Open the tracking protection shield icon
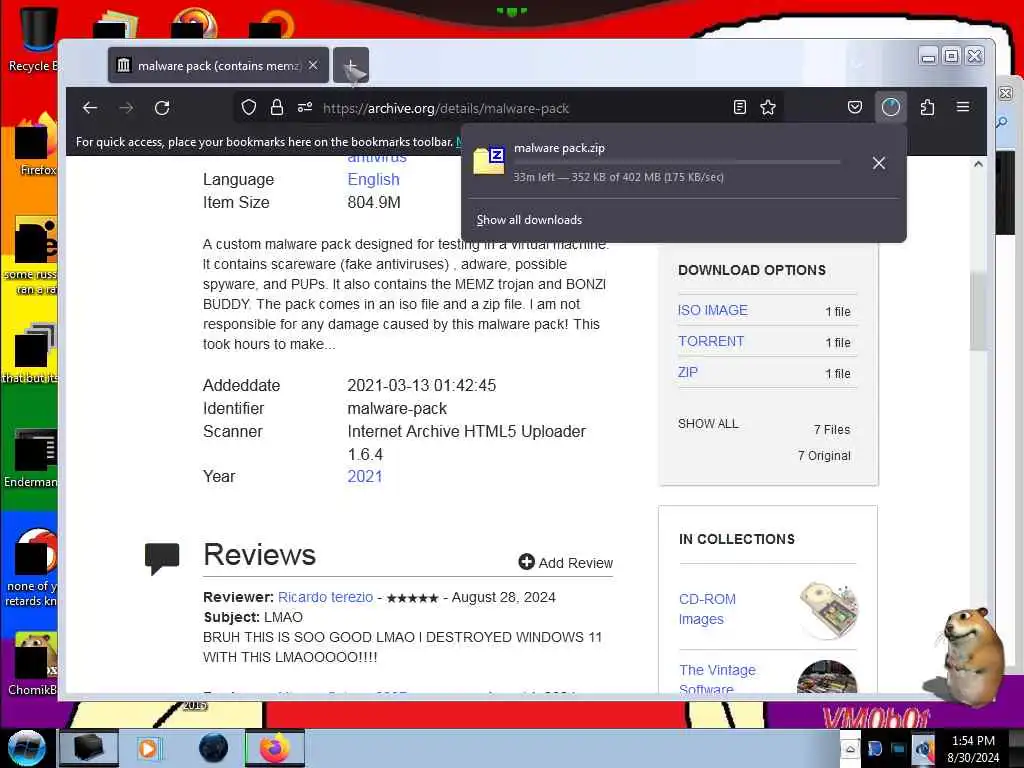Screen dimensions: 1024x768 tap(249, 107)
